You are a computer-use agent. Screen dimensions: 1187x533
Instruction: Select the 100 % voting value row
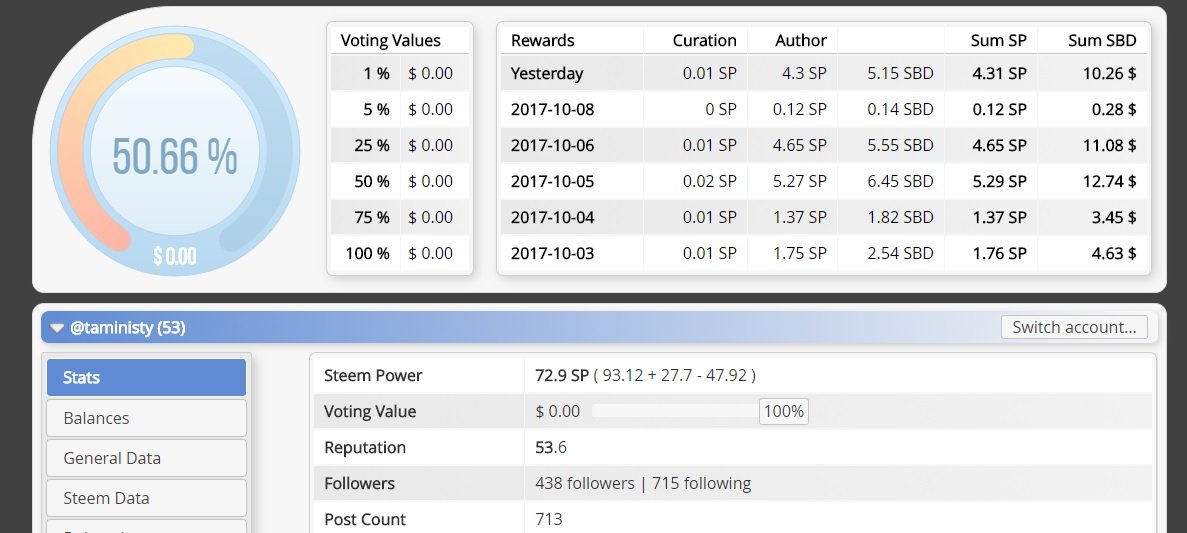coord(400,253)
